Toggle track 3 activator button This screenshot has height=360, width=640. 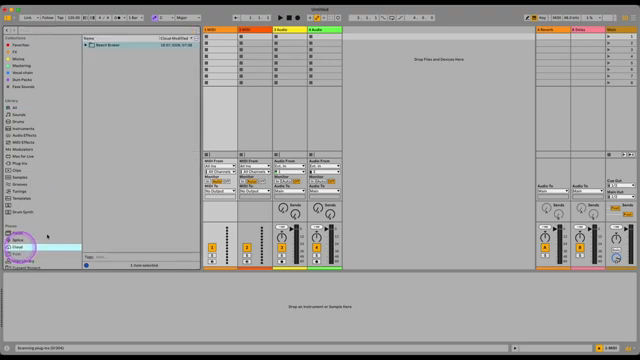tap(282, 248)
